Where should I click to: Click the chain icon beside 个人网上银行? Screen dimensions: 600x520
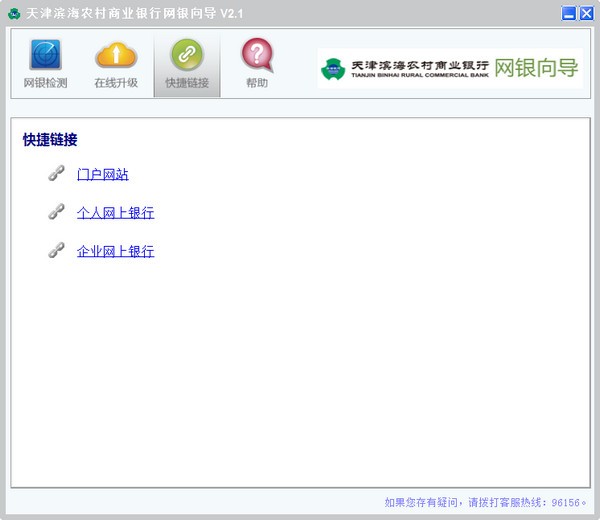(x=56, y=212)
